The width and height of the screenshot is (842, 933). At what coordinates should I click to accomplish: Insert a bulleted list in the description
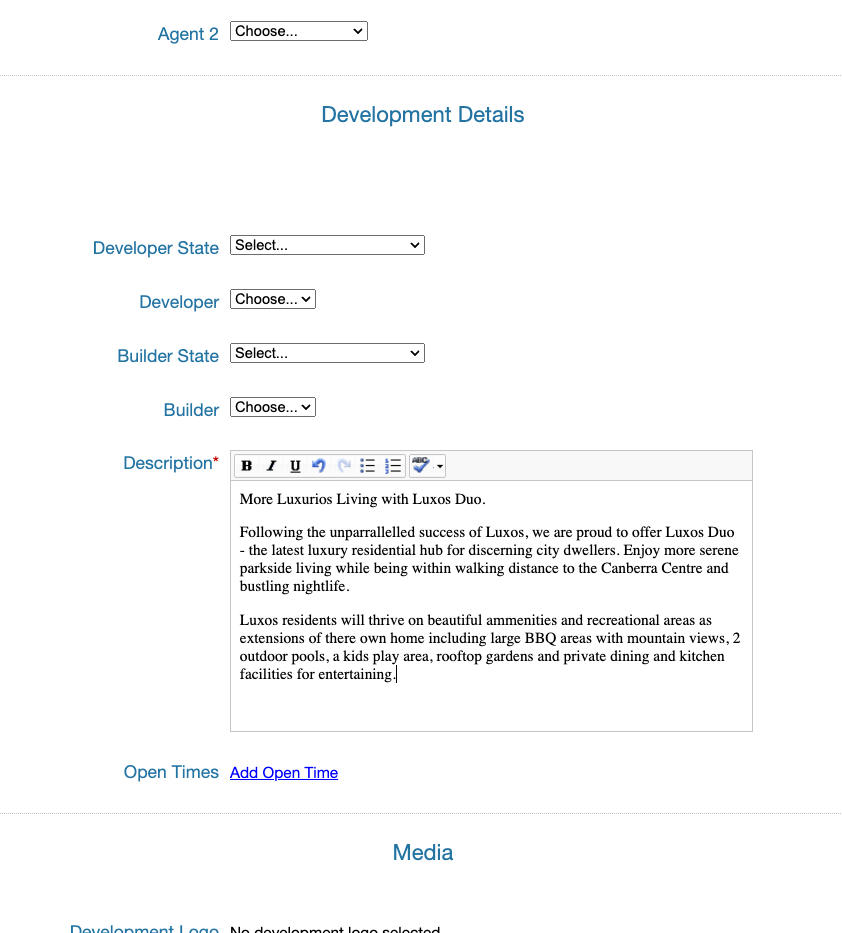pyautogui.click(x=367, y=465)
